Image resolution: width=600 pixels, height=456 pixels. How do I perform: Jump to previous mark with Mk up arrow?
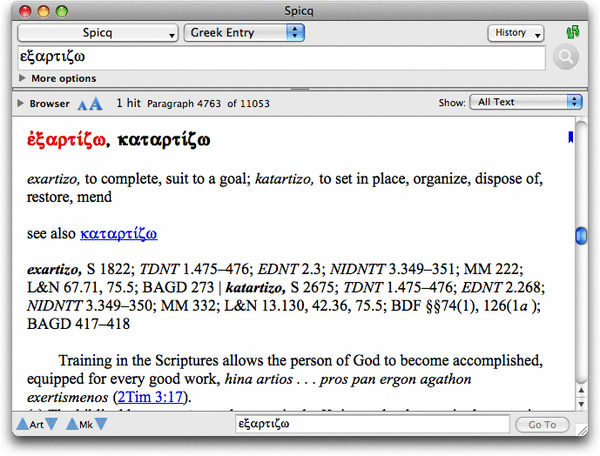coord(72,423)
